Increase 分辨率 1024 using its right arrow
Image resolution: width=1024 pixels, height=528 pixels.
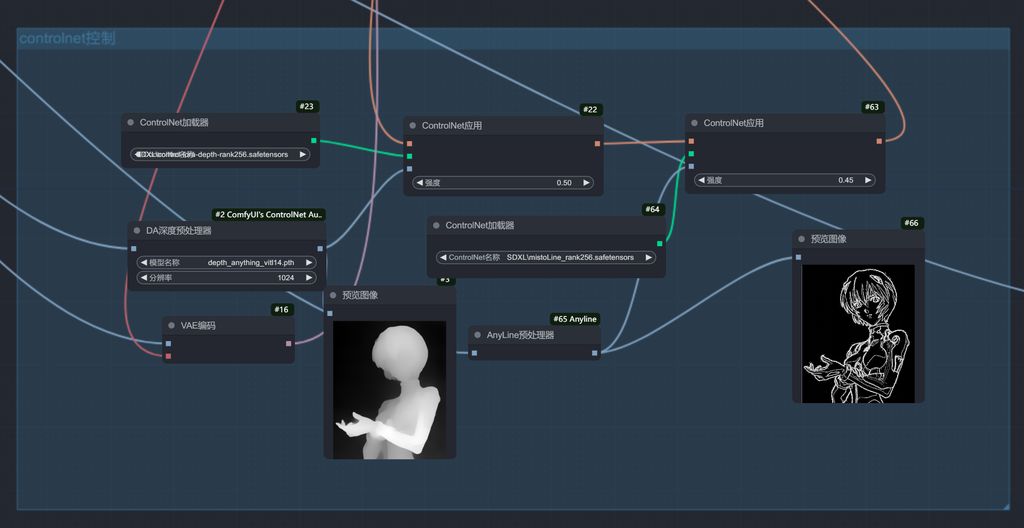coord(309,277)
